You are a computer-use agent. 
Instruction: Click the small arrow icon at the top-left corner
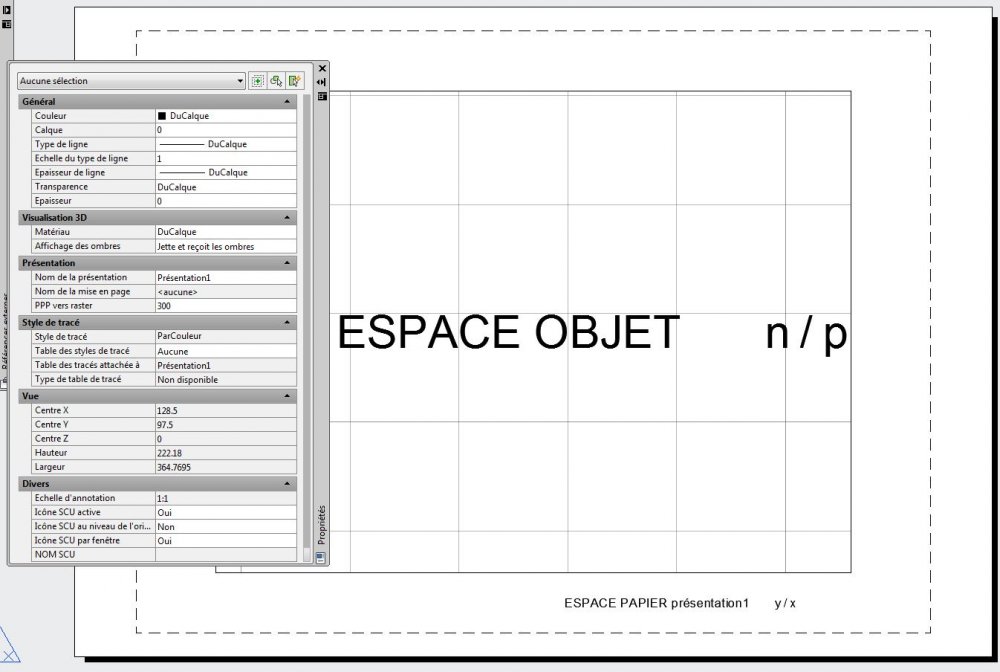pos(7,10)
